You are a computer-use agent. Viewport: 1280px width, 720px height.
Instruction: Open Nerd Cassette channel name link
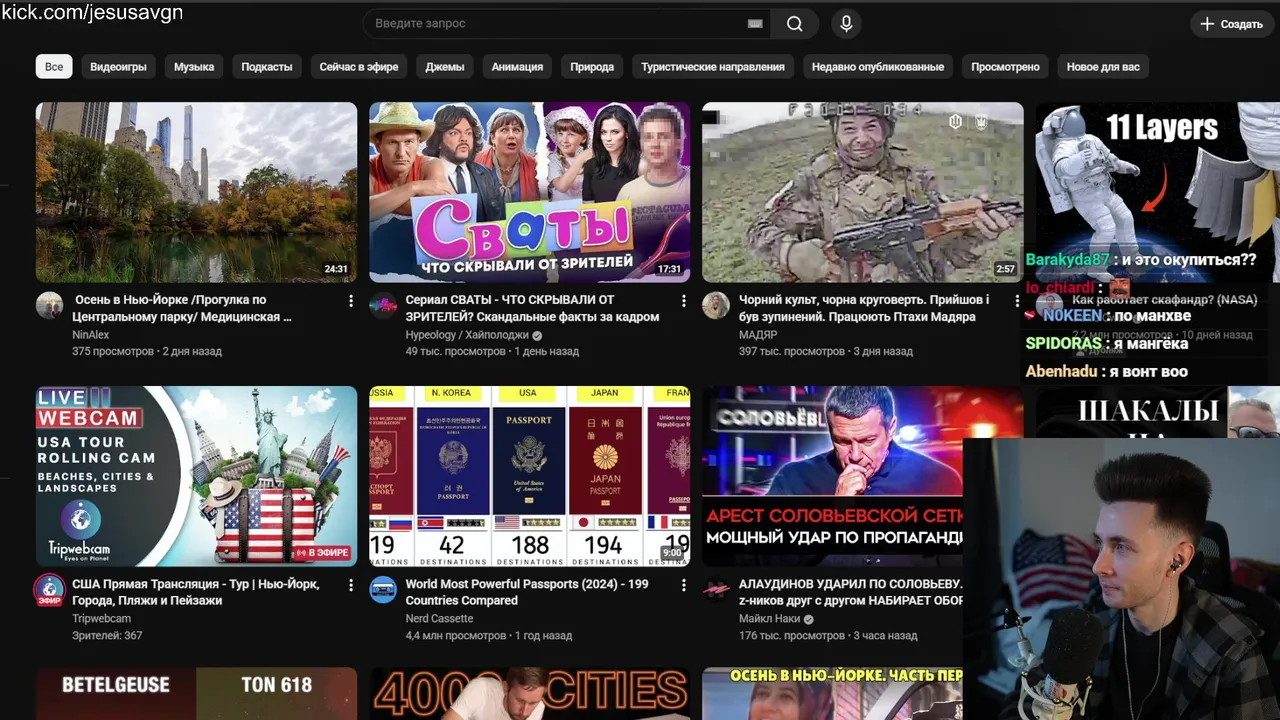(x=439, y=619)
